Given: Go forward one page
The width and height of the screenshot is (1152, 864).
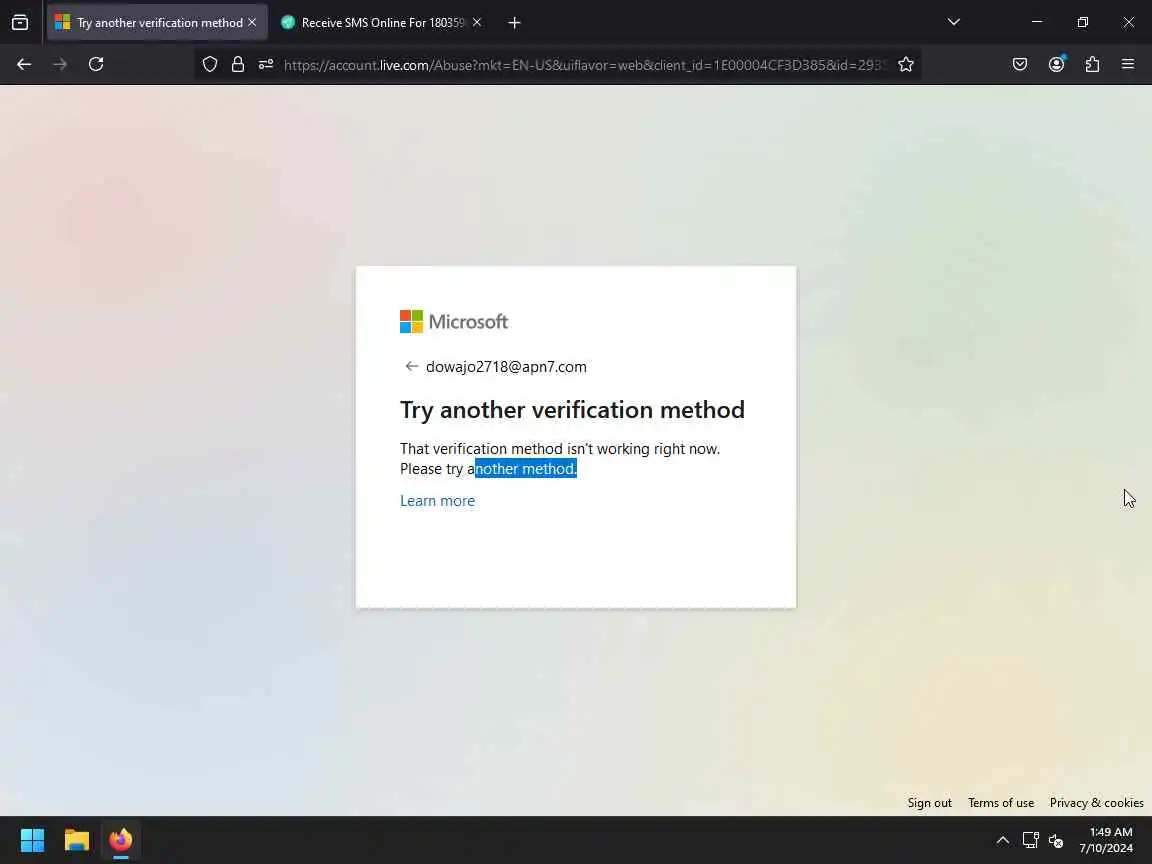Looking at the screenshot, I should [x=60, y=65].
